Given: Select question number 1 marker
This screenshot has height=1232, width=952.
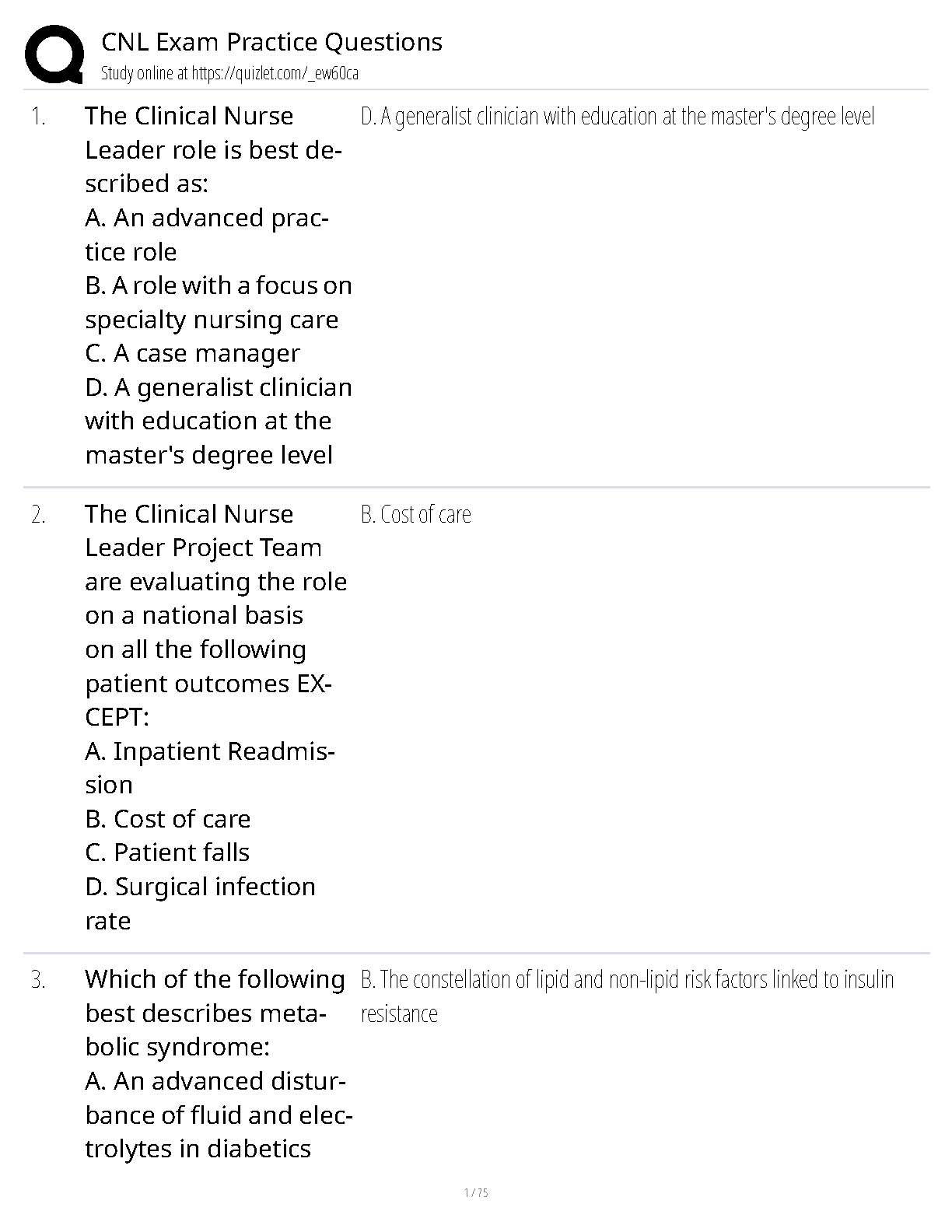Looking at the screenshot, I should 38,117.
